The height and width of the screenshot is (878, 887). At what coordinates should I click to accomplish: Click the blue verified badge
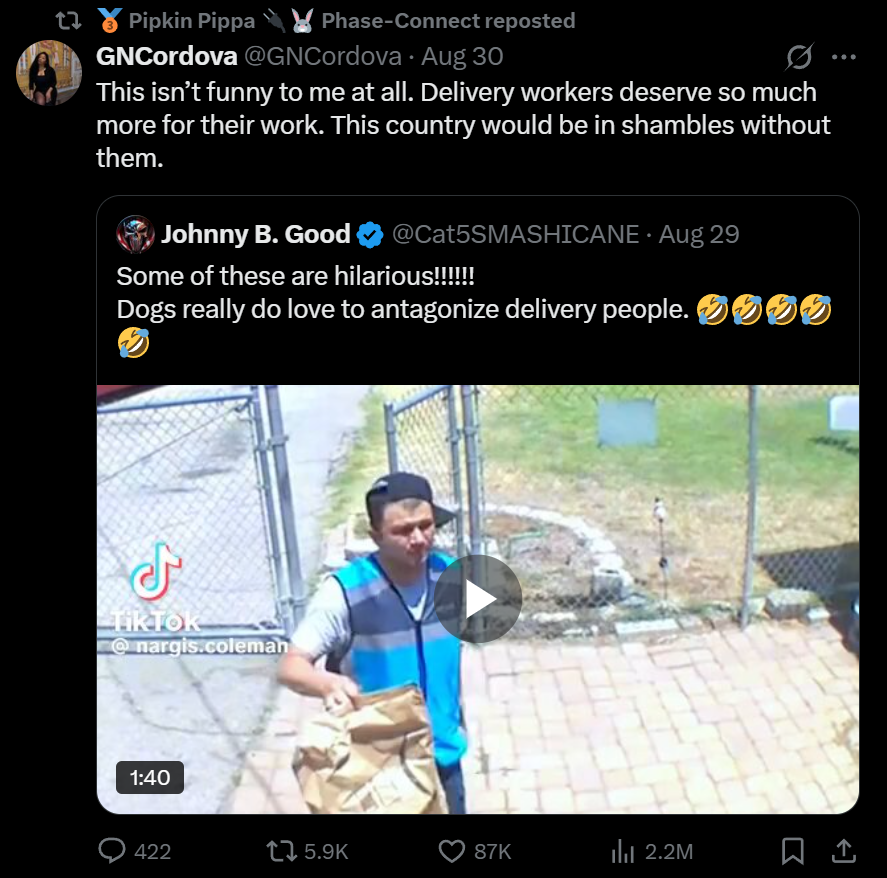point(371,235)
